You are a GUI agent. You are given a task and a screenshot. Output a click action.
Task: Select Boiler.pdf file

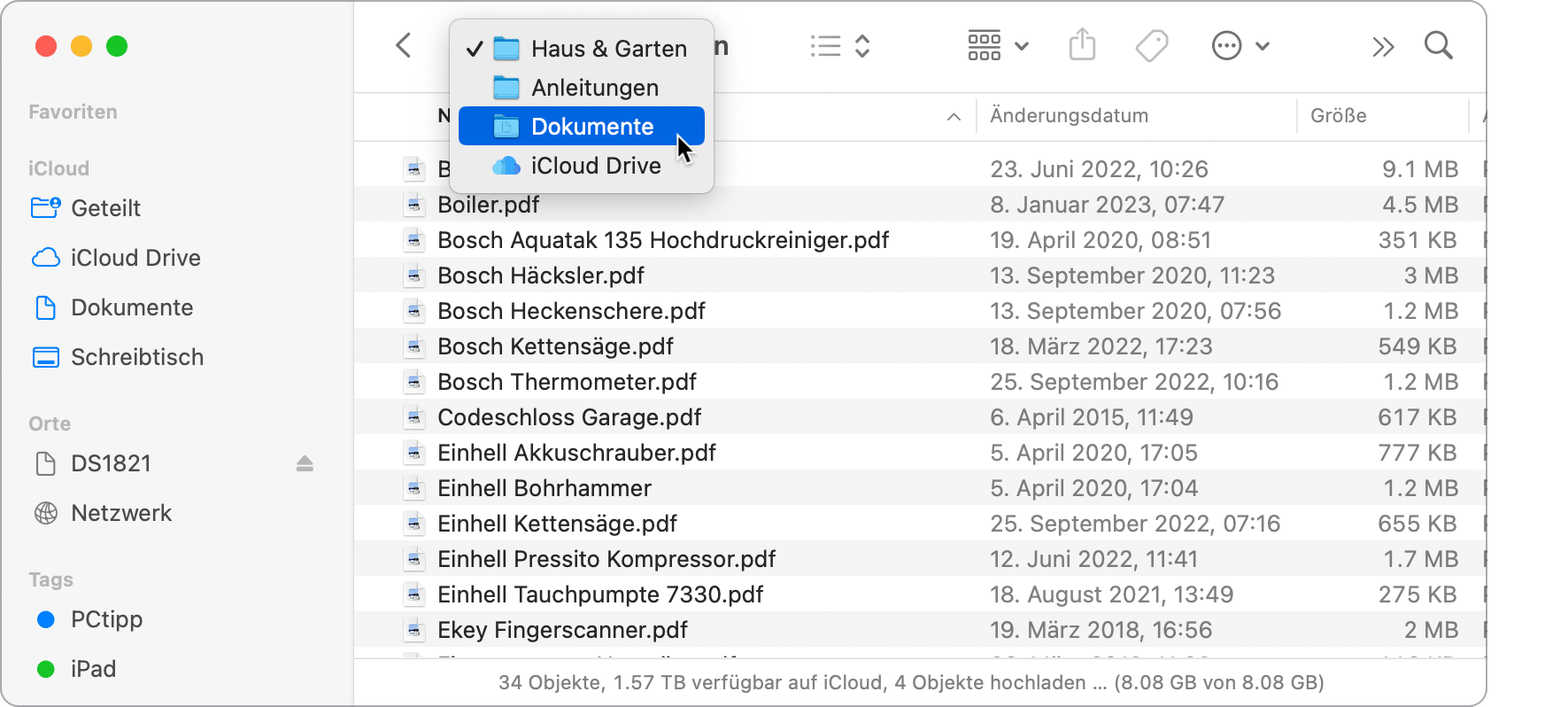click(488, 205)
